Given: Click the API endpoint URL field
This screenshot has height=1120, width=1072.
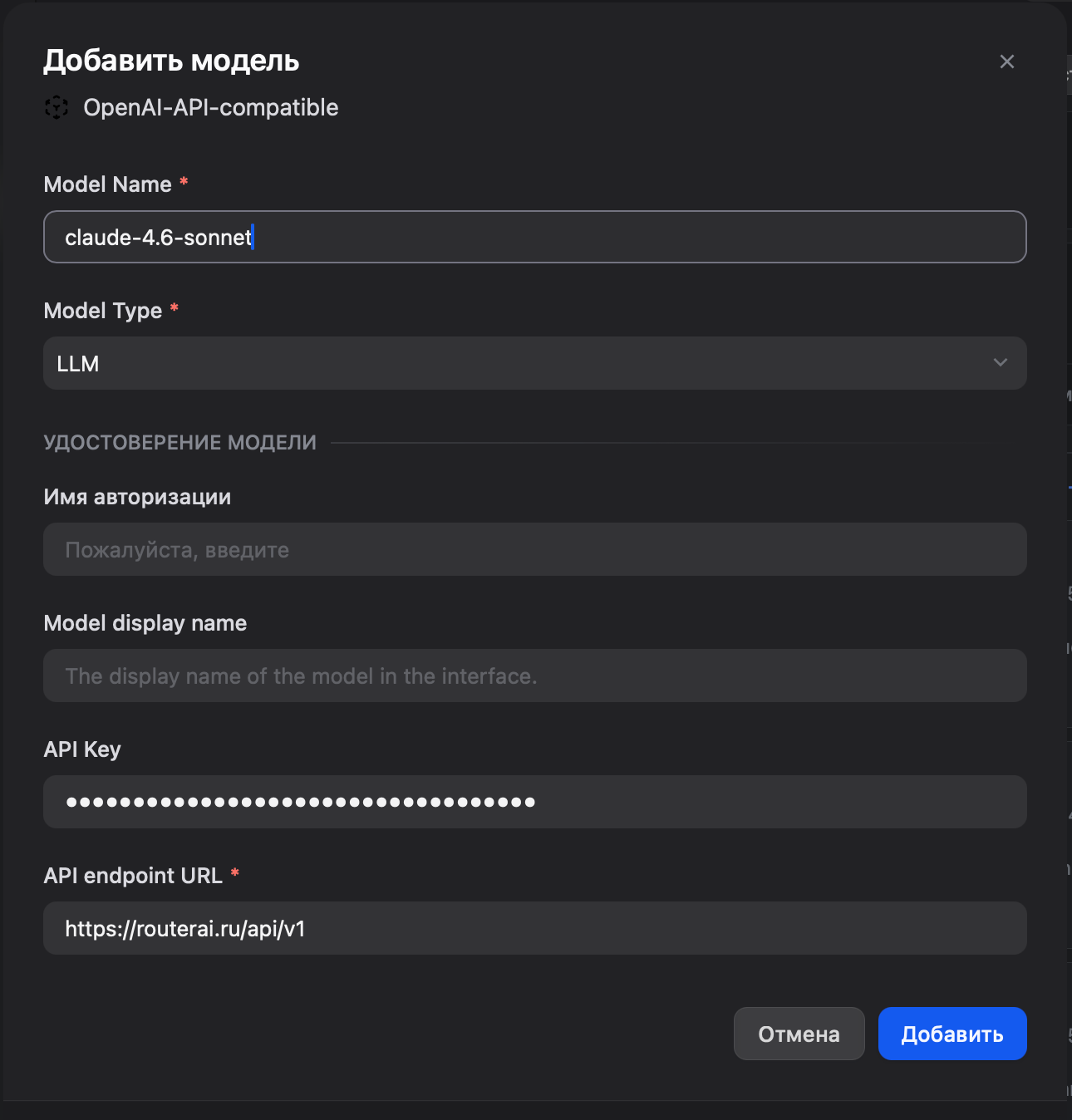Looking at the screenshot, I should click(x=534, y=928).
